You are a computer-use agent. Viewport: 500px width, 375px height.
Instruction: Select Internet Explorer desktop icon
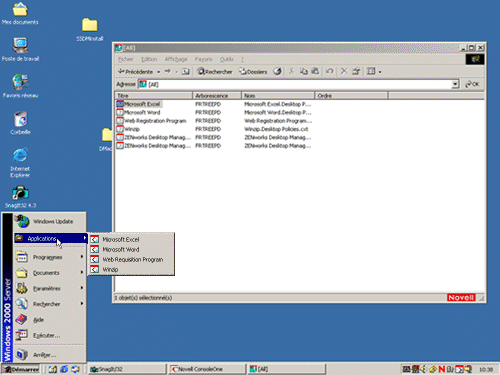[x=20, y=163]
